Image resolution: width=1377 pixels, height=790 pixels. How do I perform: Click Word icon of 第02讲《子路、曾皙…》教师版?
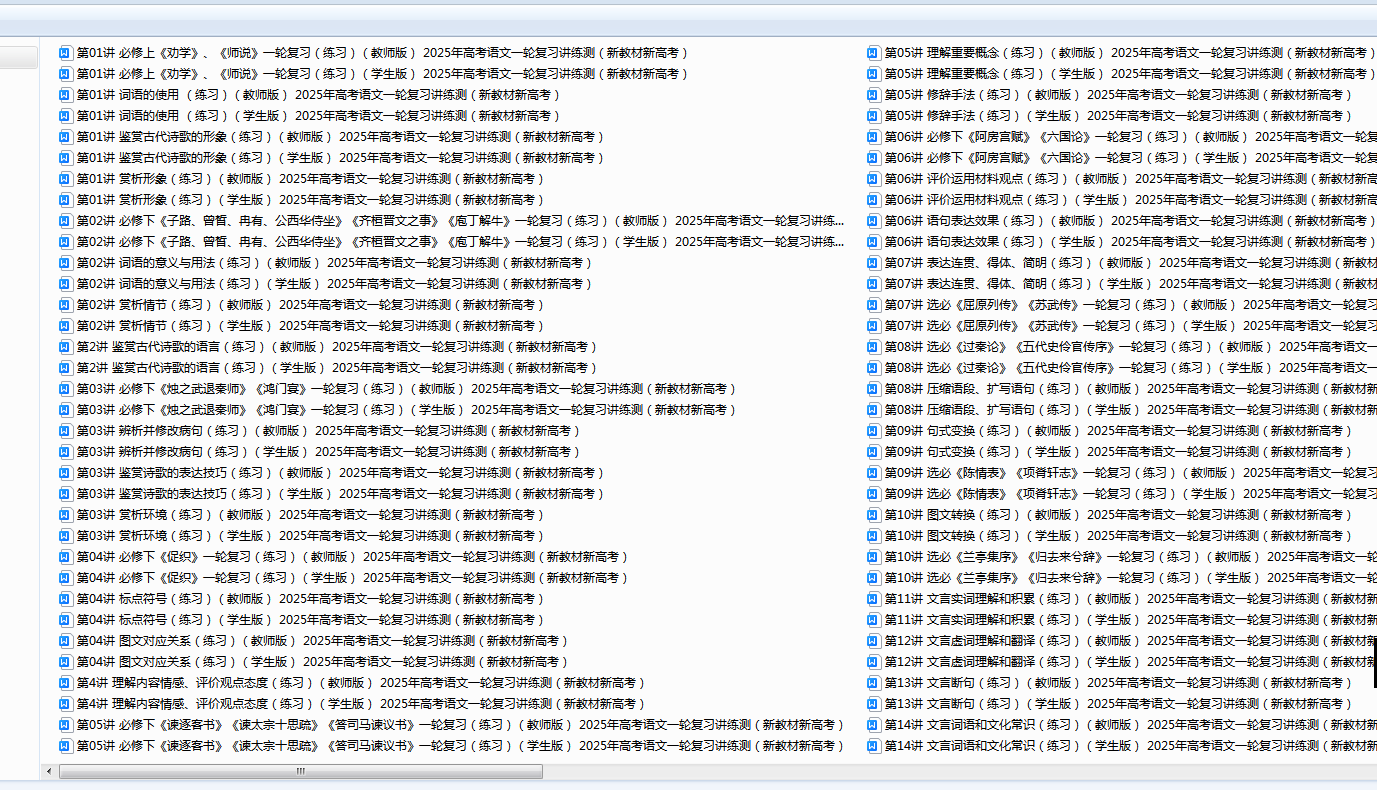[x=66, y=220]
